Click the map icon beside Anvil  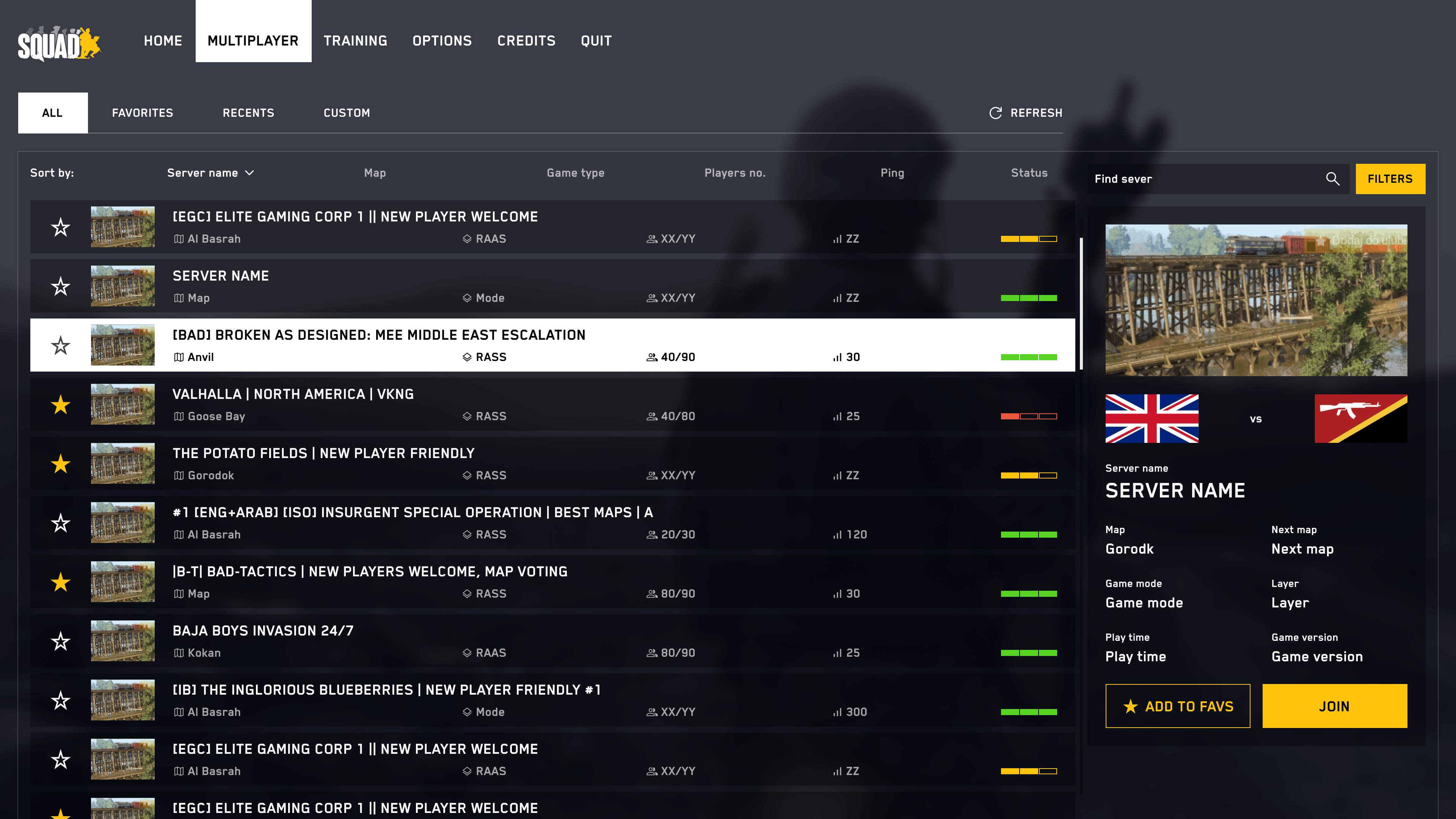[179, 357]
